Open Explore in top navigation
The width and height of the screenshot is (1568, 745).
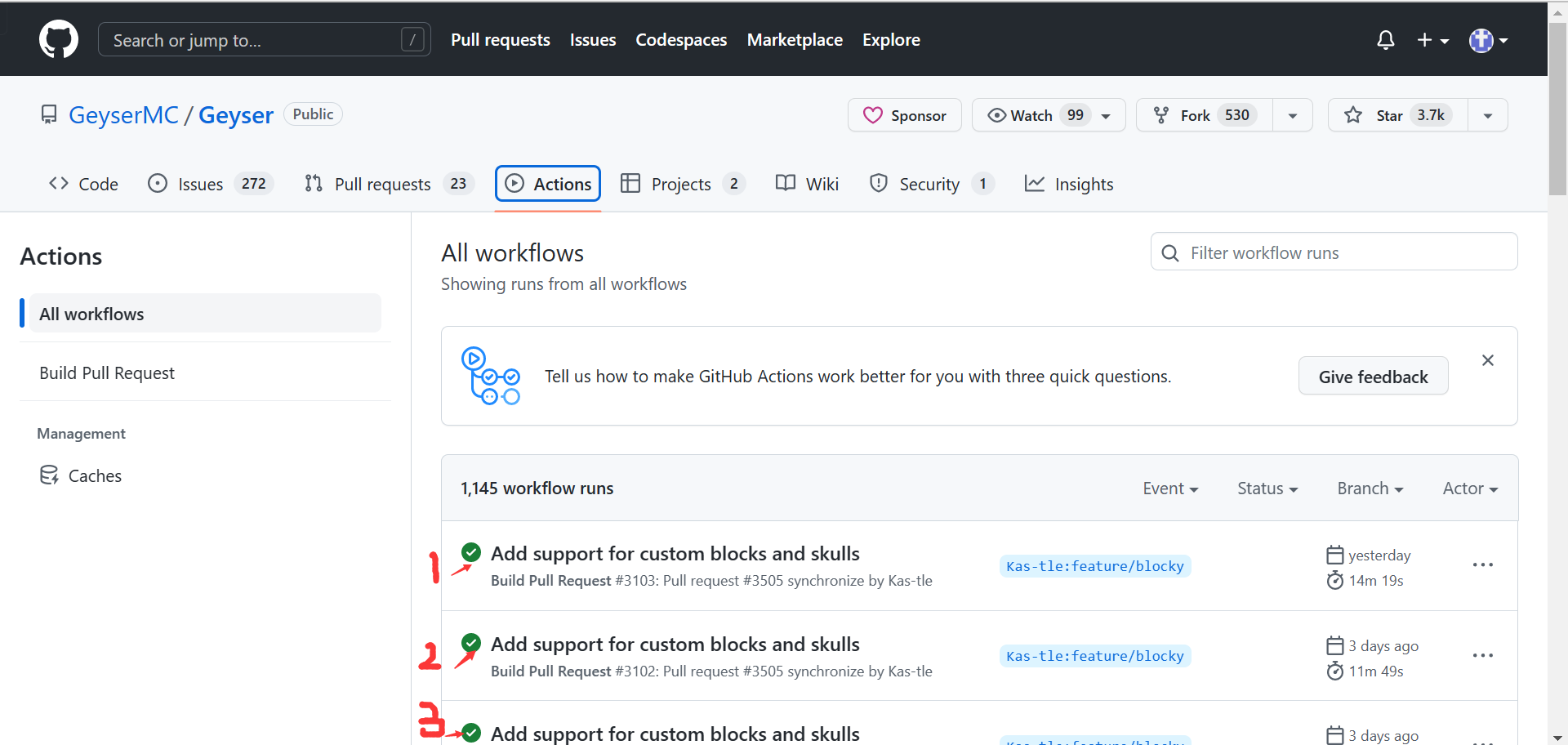[891, 40]
